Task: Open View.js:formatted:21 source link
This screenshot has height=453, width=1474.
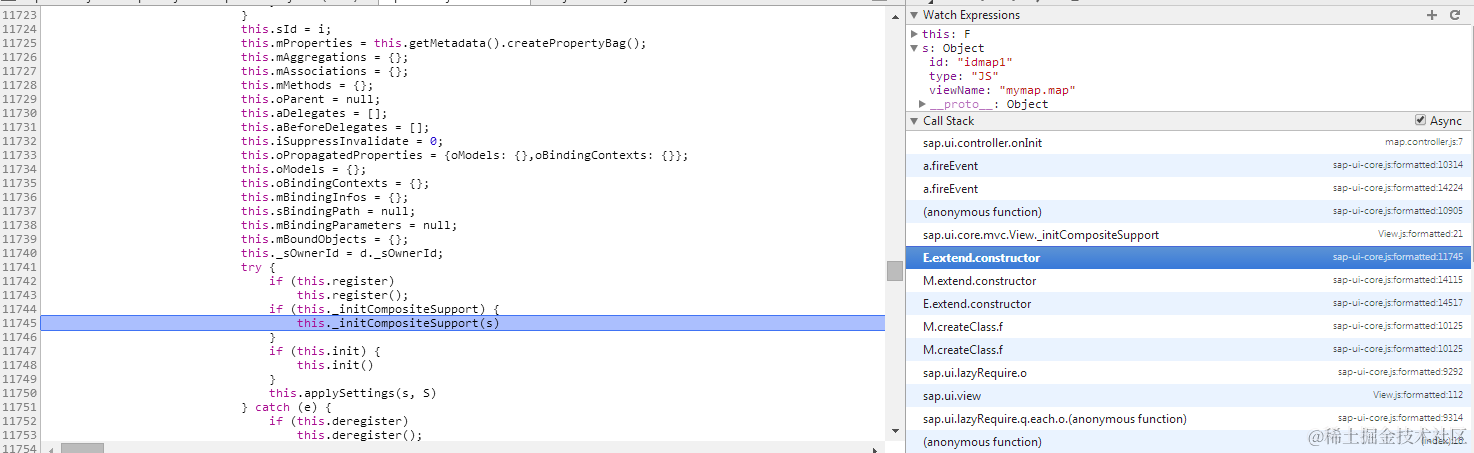Action: click(x=1420, y=235)
